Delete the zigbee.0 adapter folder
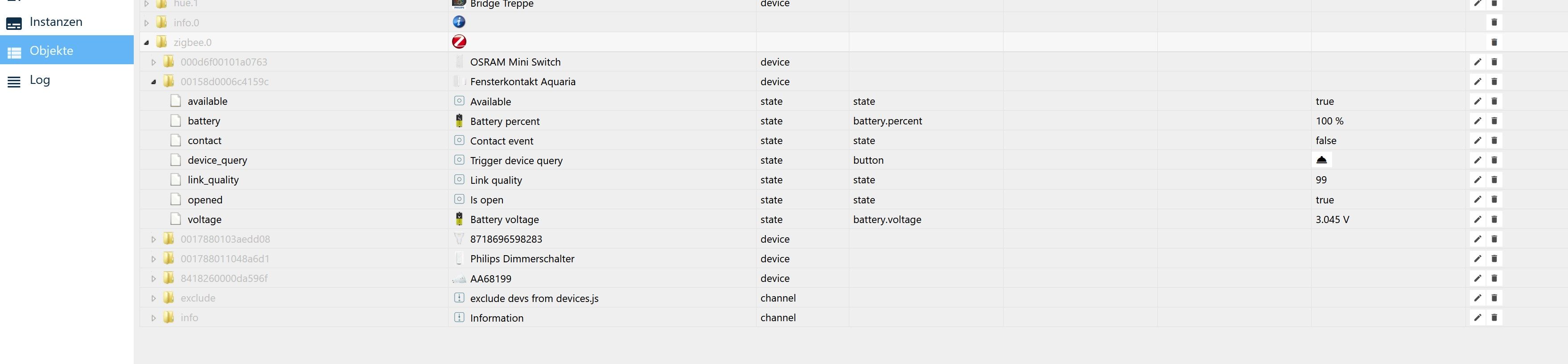The height and width of the screenshot is (364, 1568). point(1494,42)
